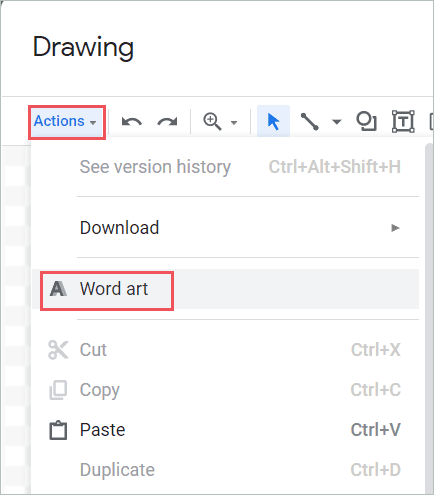The height and width of the screenshot is (495, 434).
Task: Select the Line tool
Action: point(310,121)
